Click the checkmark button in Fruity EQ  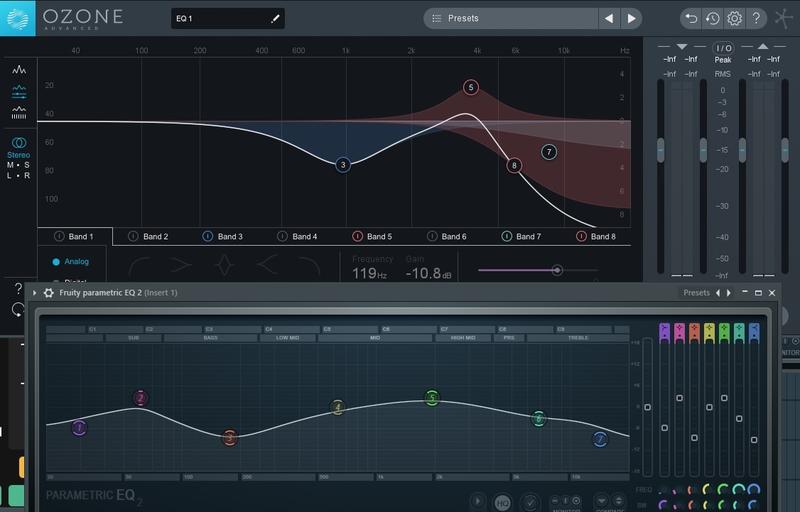[530, 502]
